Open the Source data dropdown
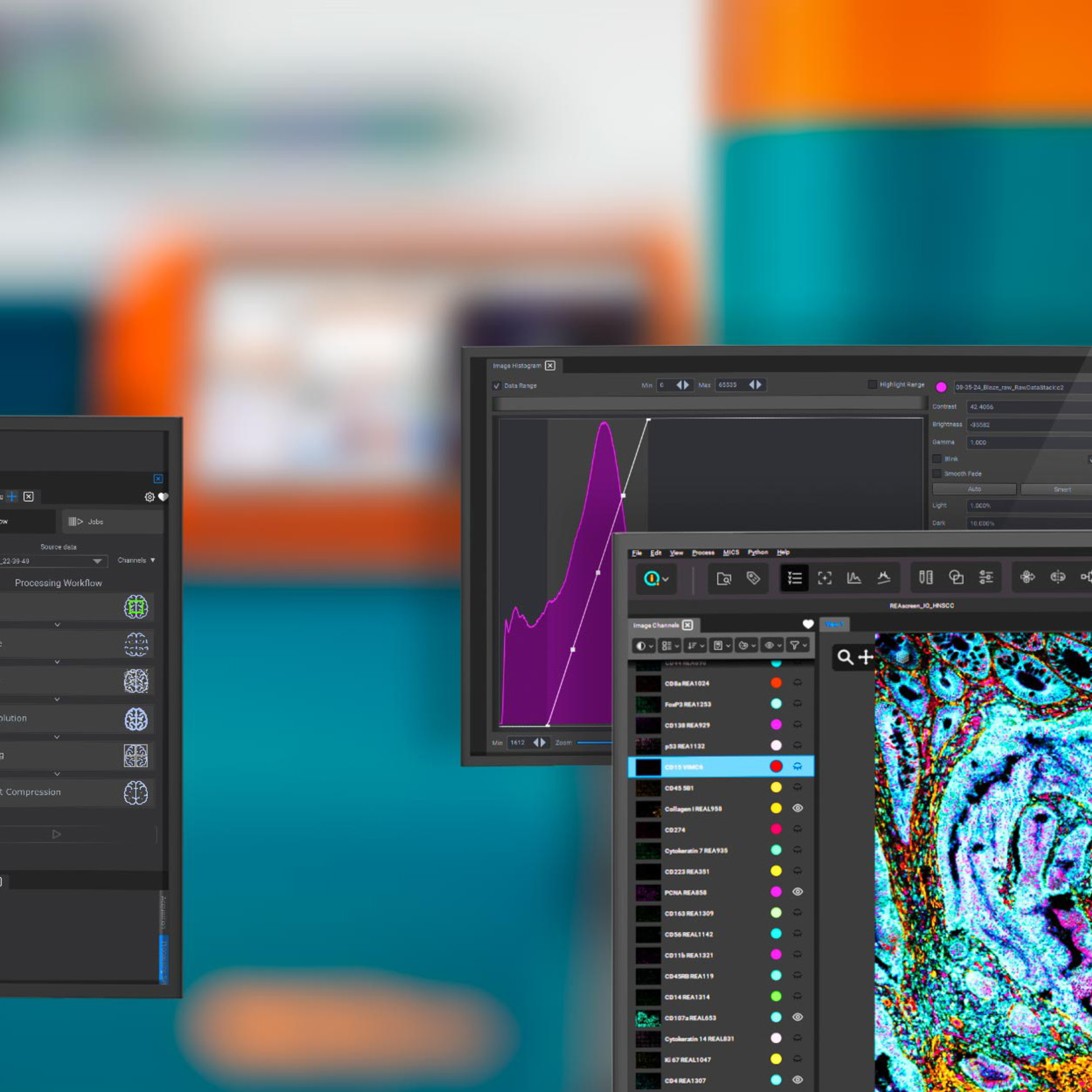The height and width of the screenshot is (1092, 1092). click(53, 561)
